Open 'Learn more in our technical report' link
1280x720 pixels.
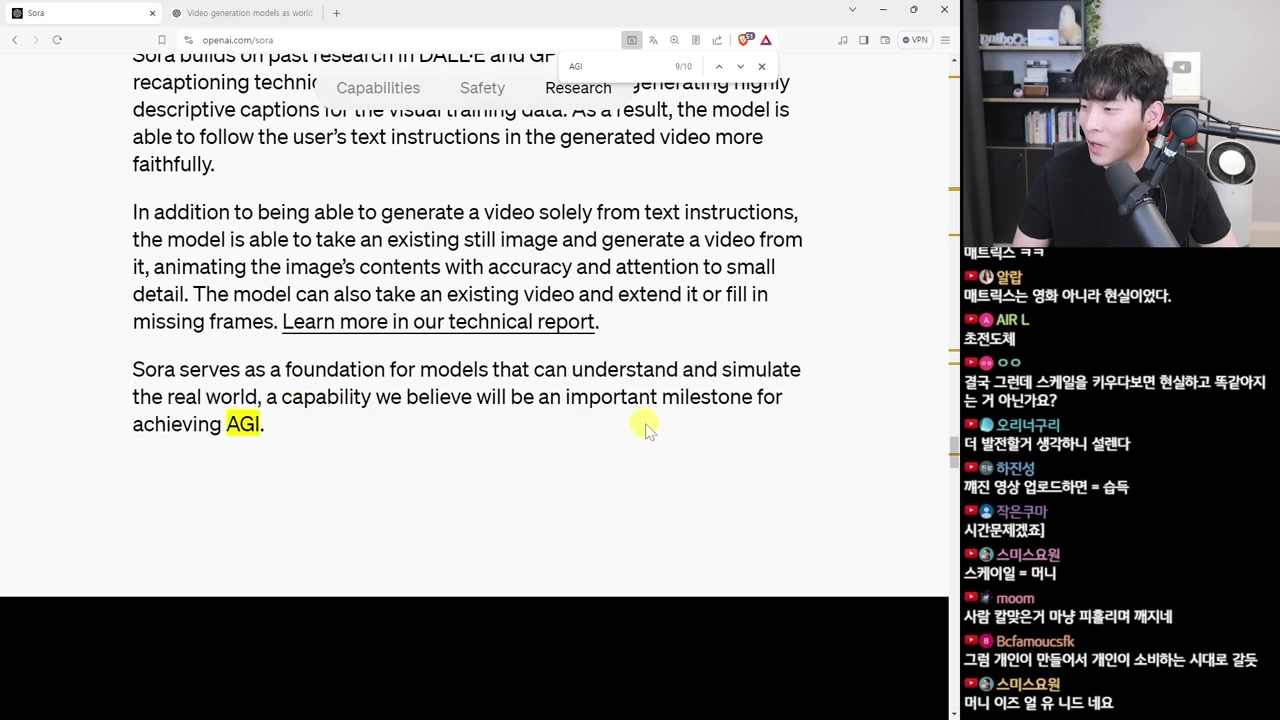pos(438,321)
